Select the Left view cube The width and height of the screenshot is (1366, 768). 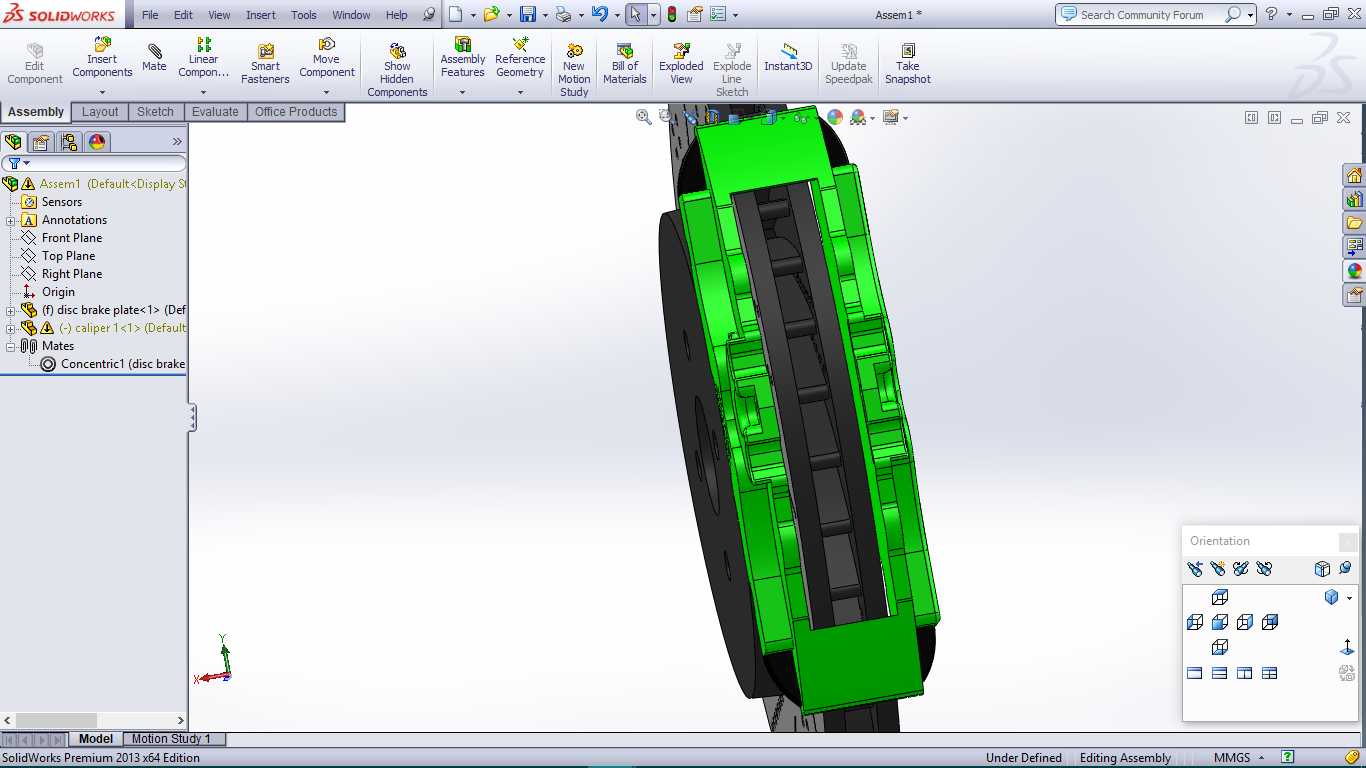point(1195,622)
